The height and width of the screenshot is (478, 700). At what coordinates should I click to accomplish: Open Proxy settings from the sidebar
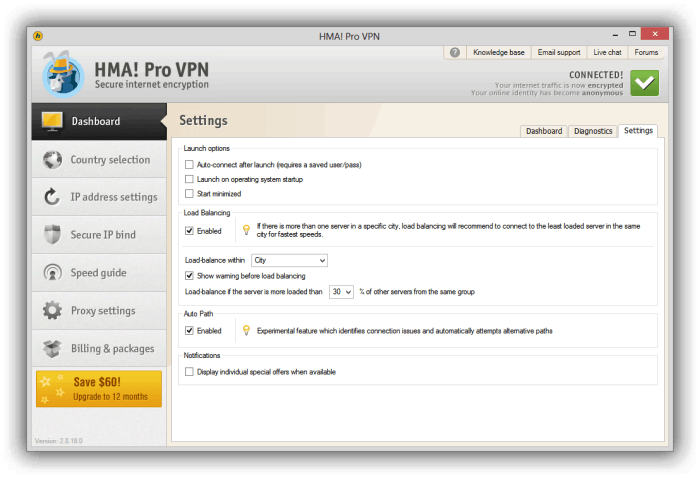coord(99,311)
